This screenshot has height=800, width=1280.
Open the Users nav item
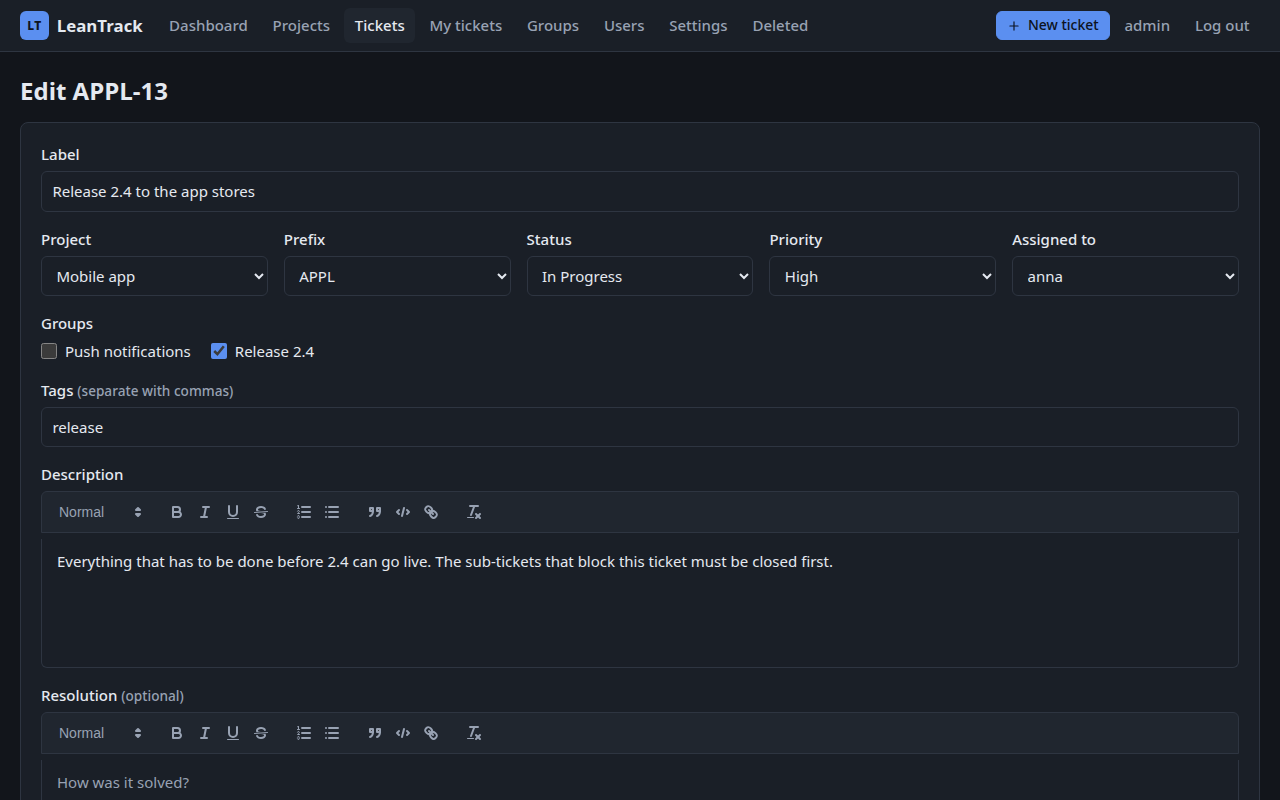624,26
